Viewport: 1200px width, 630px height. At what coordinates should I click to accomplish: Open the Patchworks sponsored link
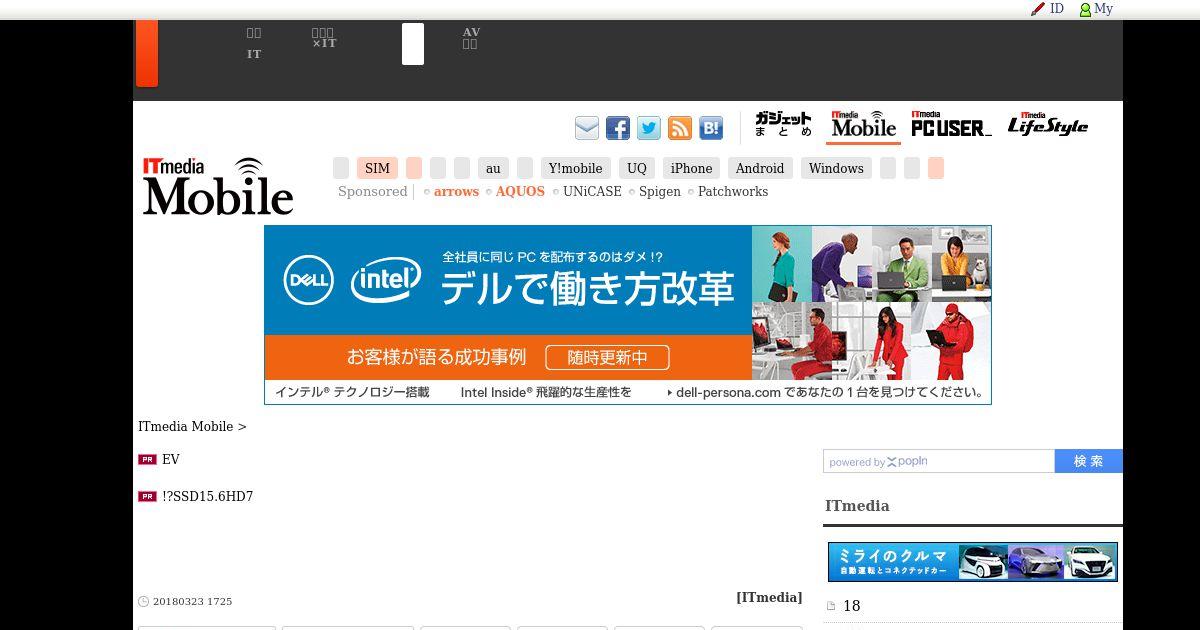pos(733,191)
